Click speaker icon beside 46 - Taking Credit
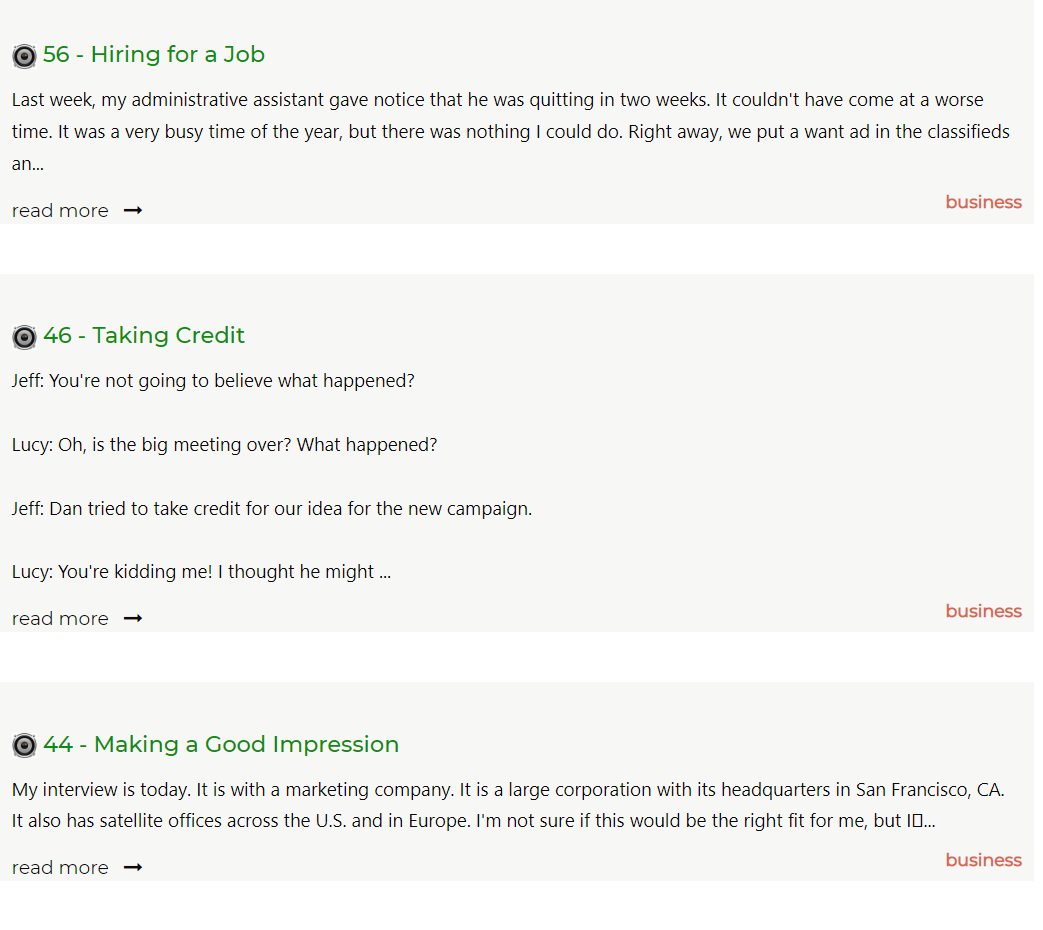The width and height of the screenshot is (1043, 930). click(25, 337)
